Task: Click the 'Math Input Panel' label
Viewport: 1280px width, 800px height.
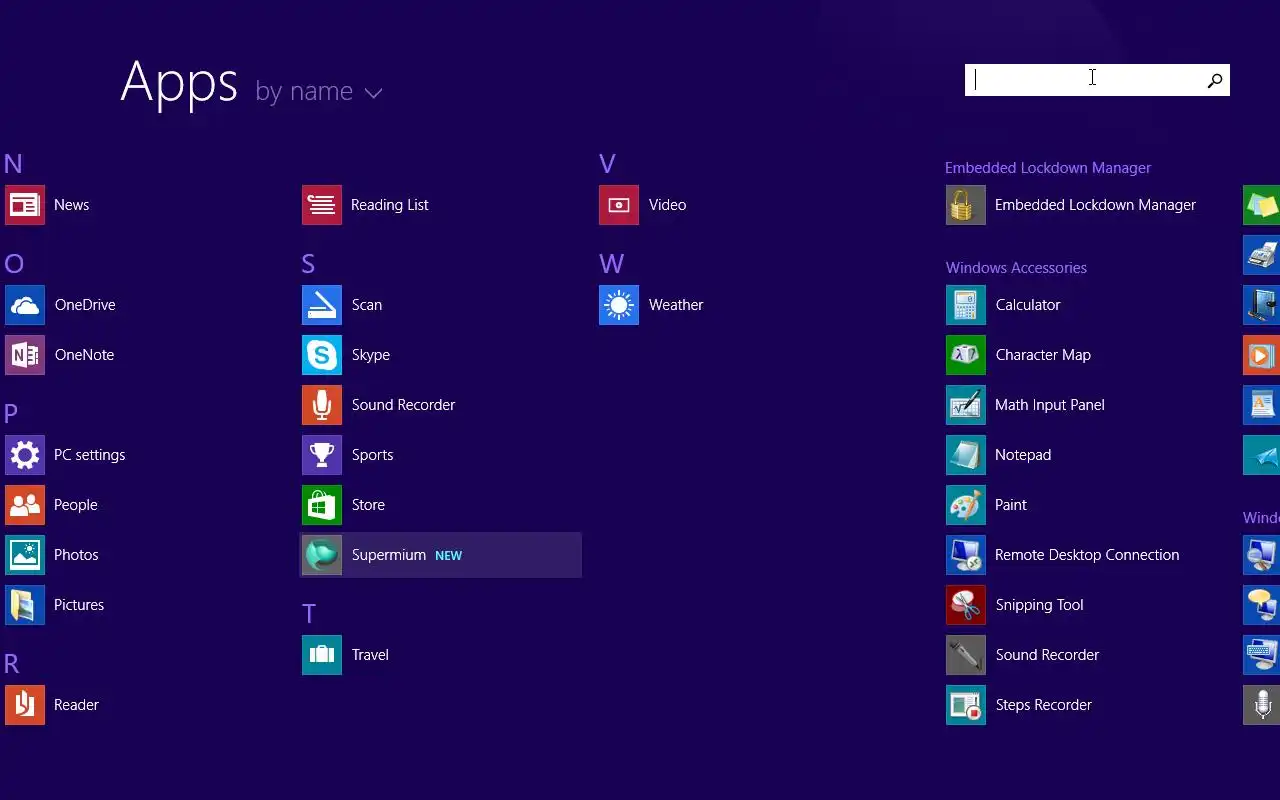Action: coord(1050,405)
